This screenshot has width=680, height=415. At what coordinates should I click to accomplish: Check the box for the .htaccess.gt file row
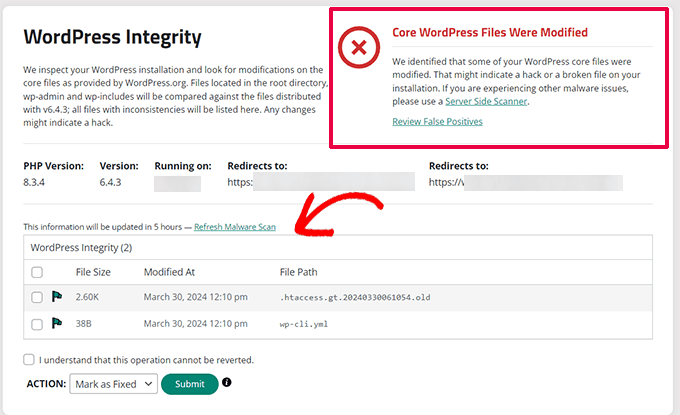pos(37,297)
